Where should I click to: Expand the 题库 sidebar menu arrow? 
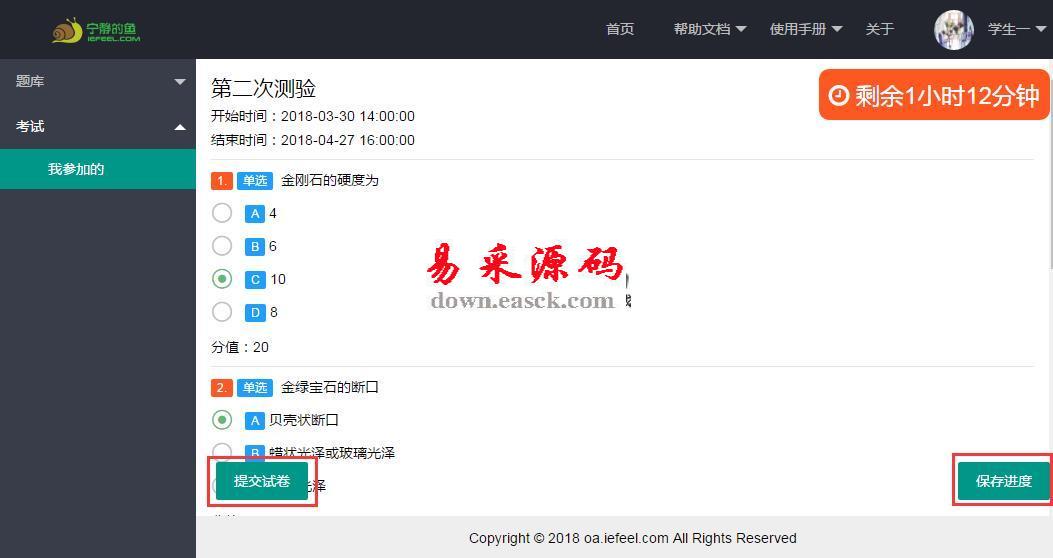tap(179, 81)
